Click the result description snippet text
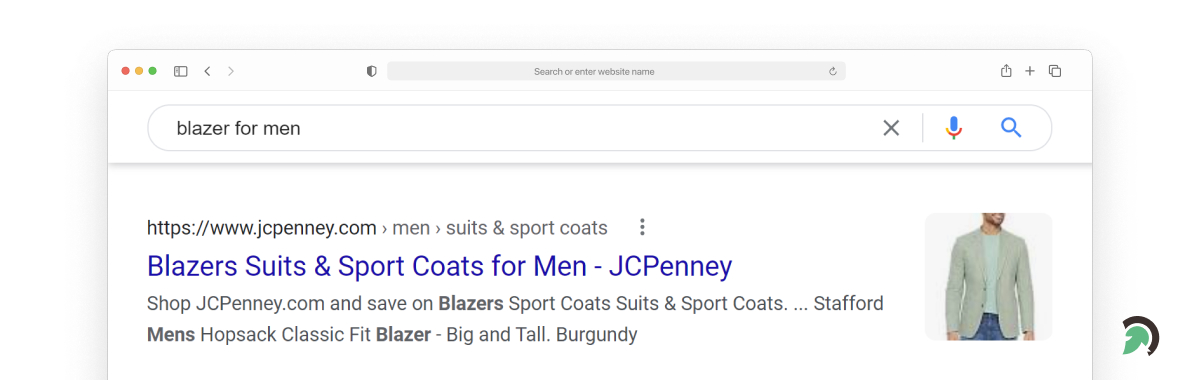 (x=515, y=319)
